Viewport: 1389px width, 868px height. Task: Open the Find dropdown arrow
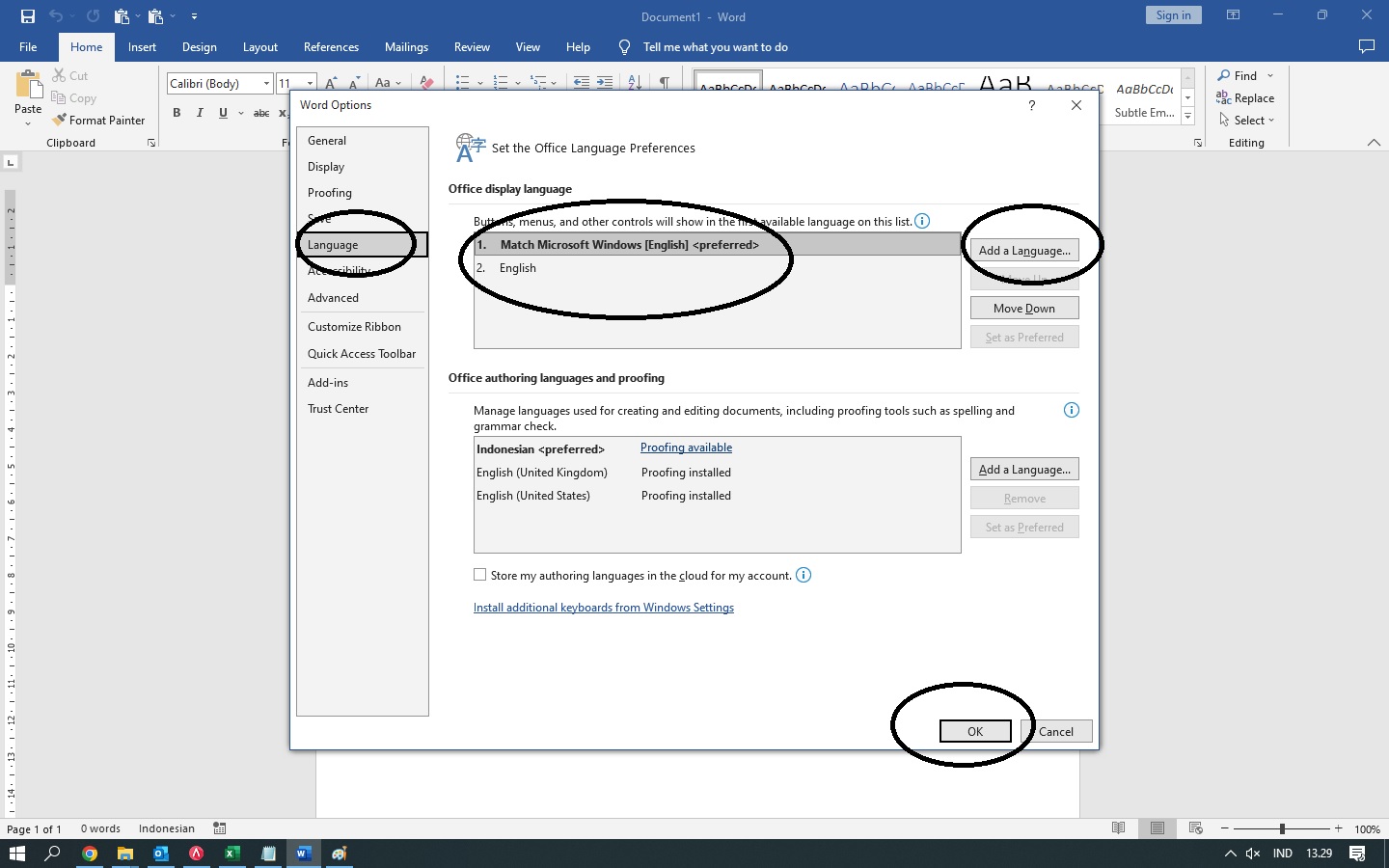(x=1270, y=75)
